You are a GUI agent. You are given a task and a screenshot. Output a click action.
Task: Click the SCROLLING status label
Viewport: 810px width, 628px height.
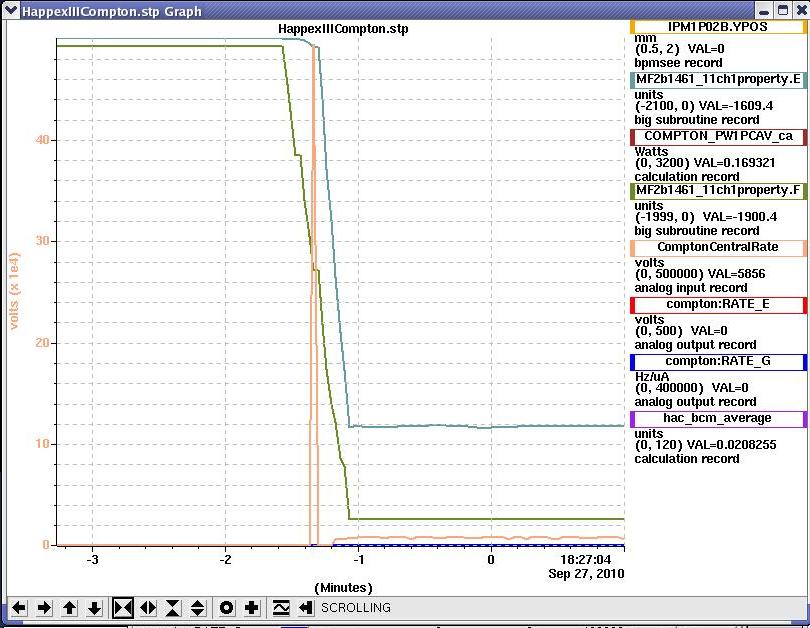click(356, 608)
